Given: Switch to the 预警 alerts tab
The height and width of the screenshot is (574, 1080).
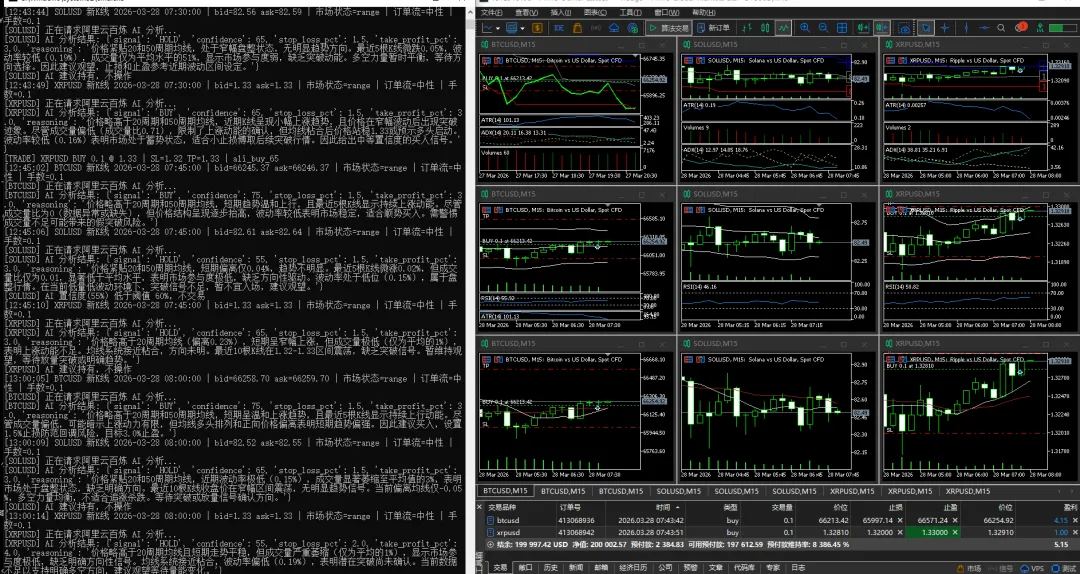Looking at the screenshot, I should tap(691, 568).
